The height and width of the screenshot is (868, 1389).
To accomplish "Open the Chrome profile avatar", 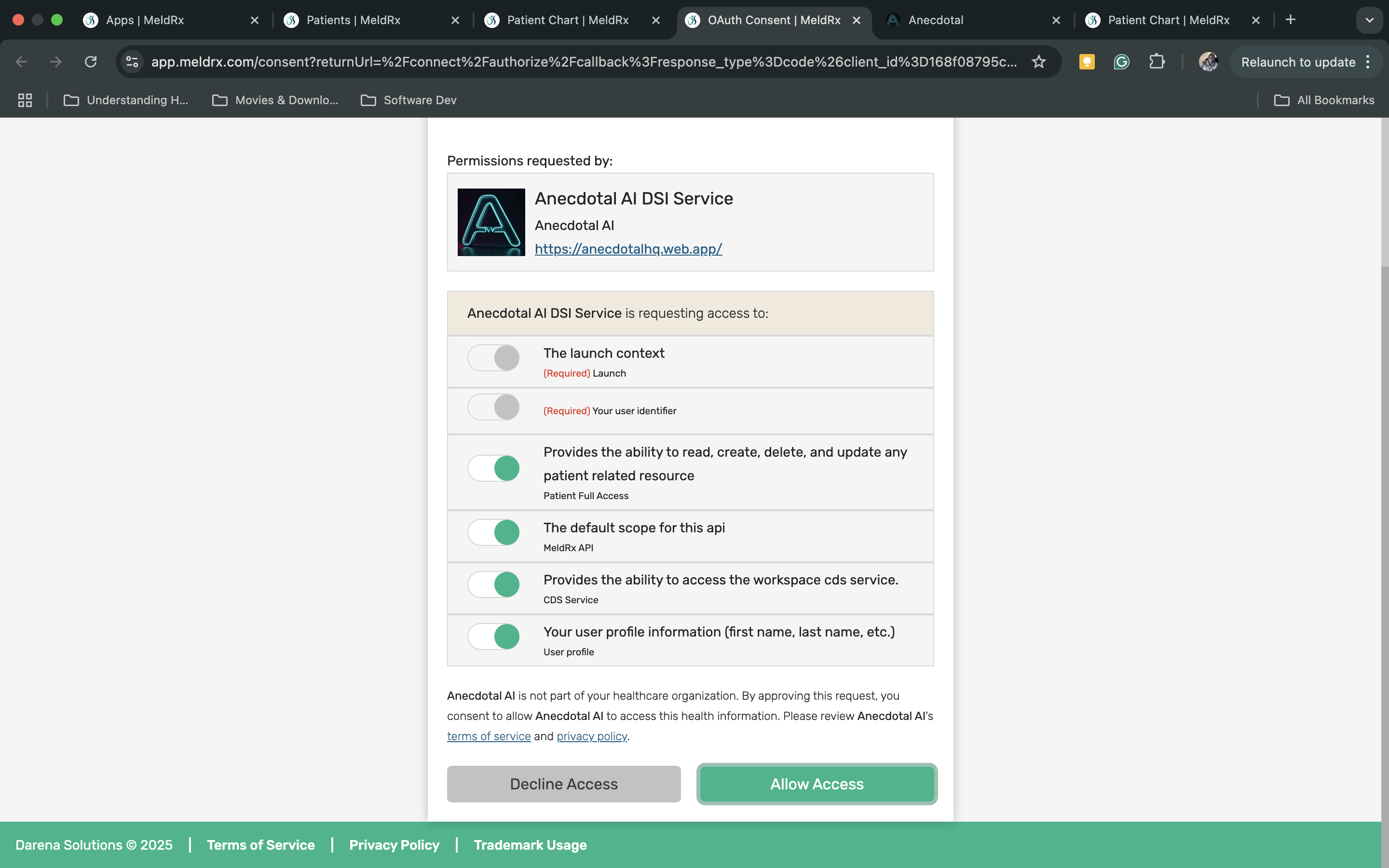I will [1208, 61].
